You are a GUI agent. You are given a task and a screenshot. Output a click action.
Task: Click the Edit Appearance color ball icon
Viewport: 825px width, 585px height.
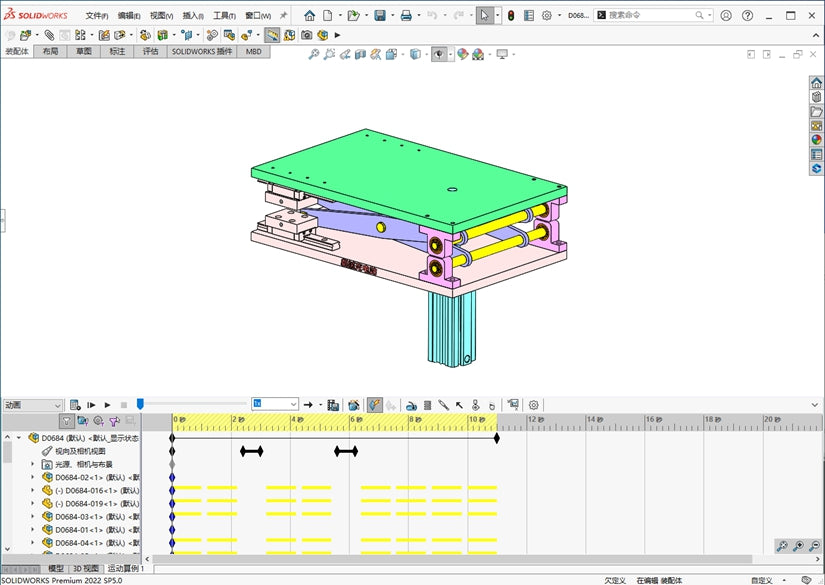pos(462,54)
